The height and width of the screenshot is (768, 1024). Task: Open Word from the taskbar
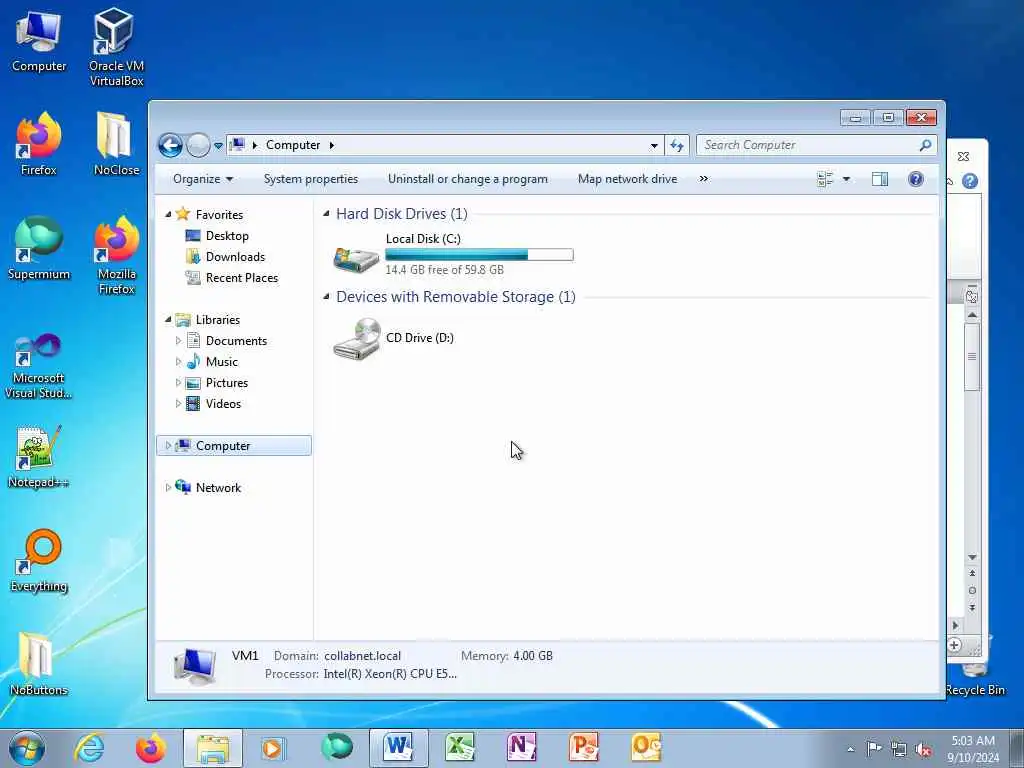(x=399, y=748)
